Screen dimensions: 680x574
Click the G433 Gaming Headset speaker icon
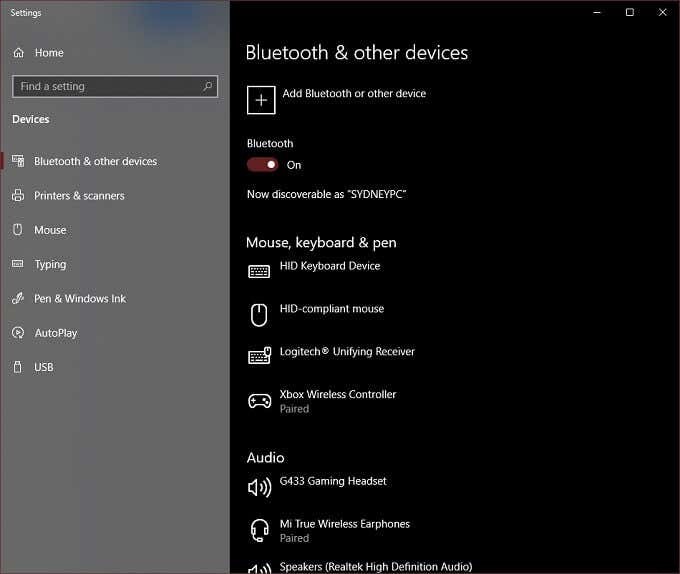point(259,487)
